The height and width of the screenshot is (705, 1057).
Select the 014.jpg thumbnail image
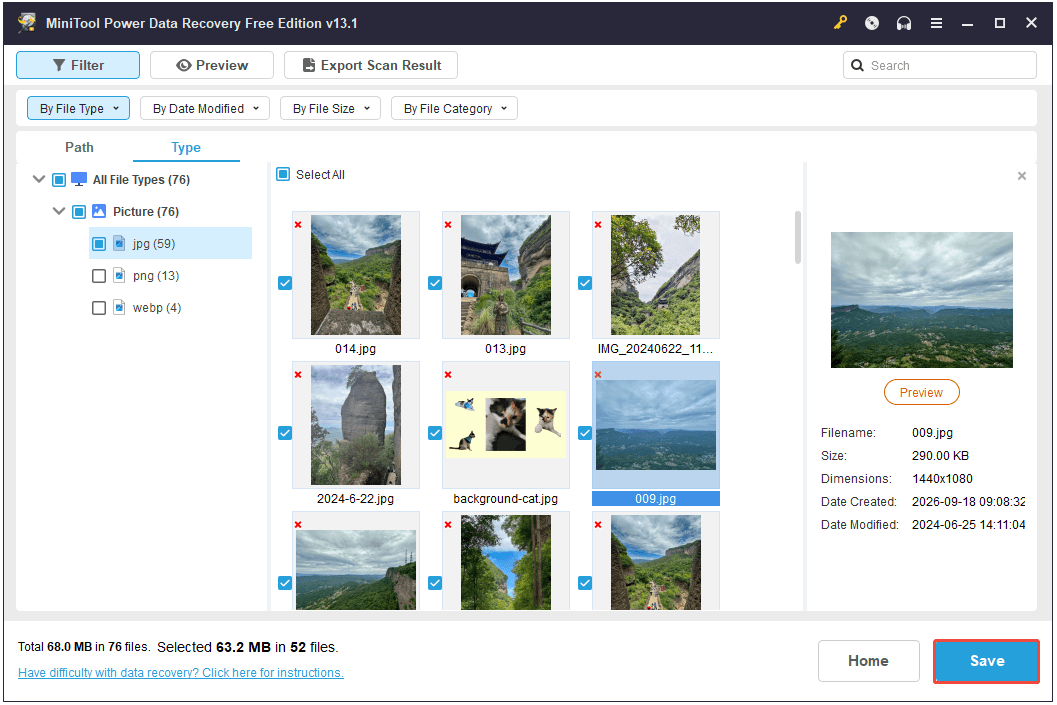pyautogui.click(x=356, y=275)
